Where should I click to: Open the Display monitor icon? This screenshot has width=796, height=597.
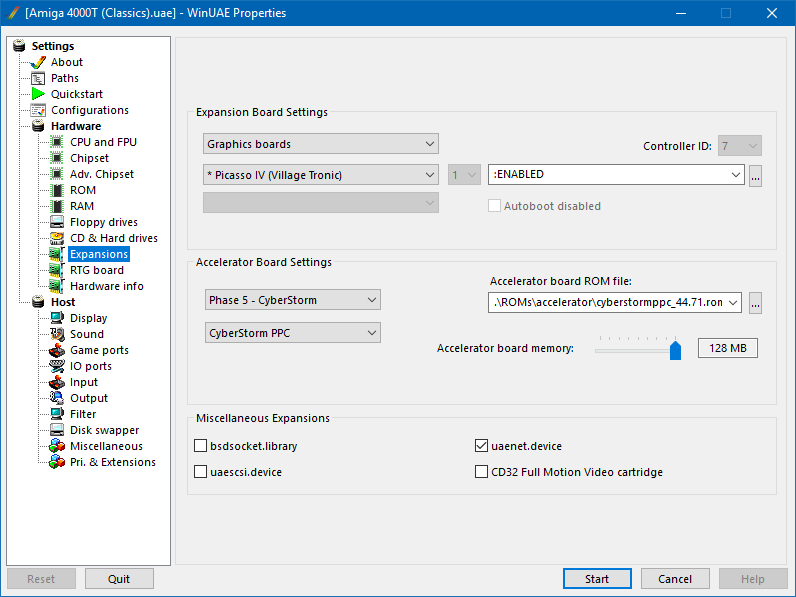[x=57, y=318]
